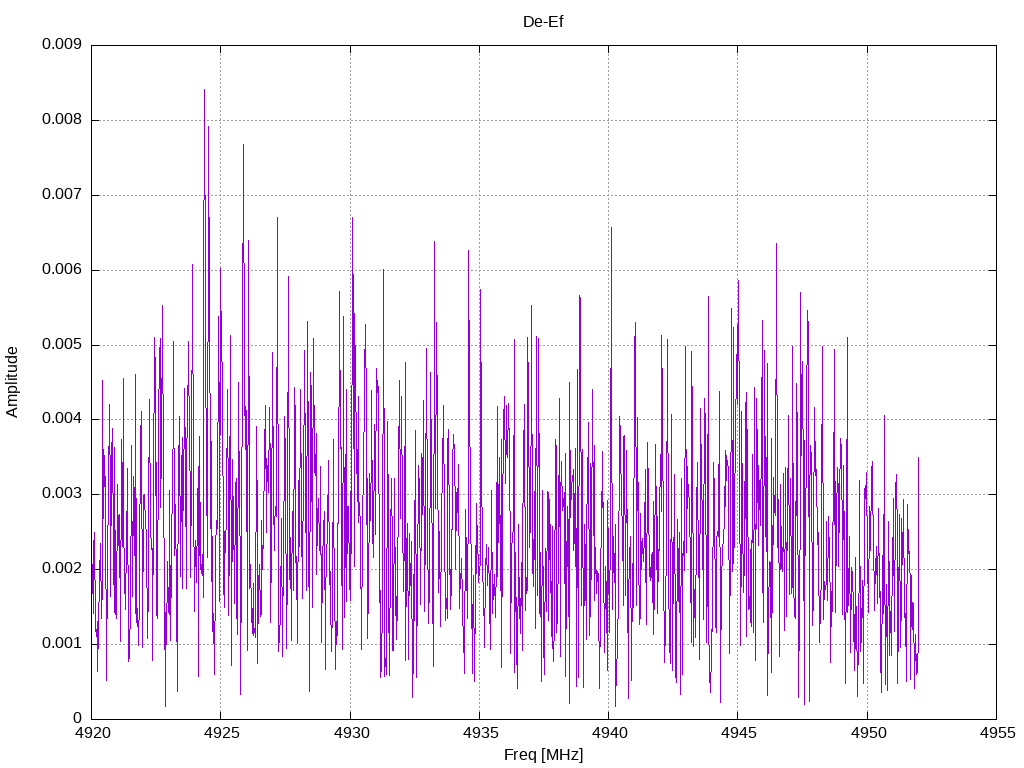
Task: Click the plot title 'De-Ef'
Action: tap(543, 22)
